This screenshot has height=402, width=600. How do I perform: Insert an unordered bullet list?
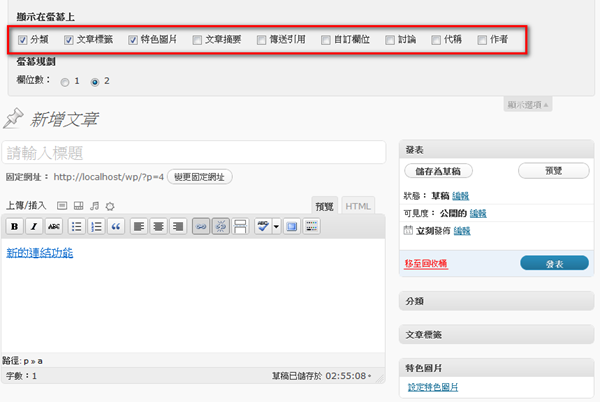click(76, 226)
